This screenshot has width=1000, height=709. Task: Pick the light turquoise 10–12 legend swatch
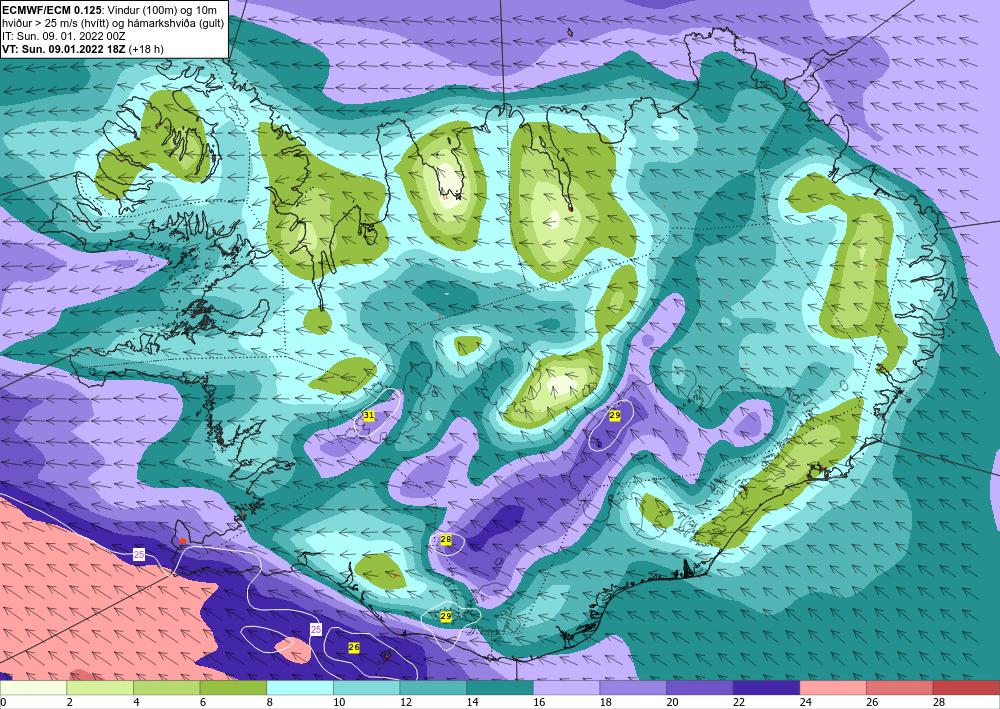tap(367, 688)
